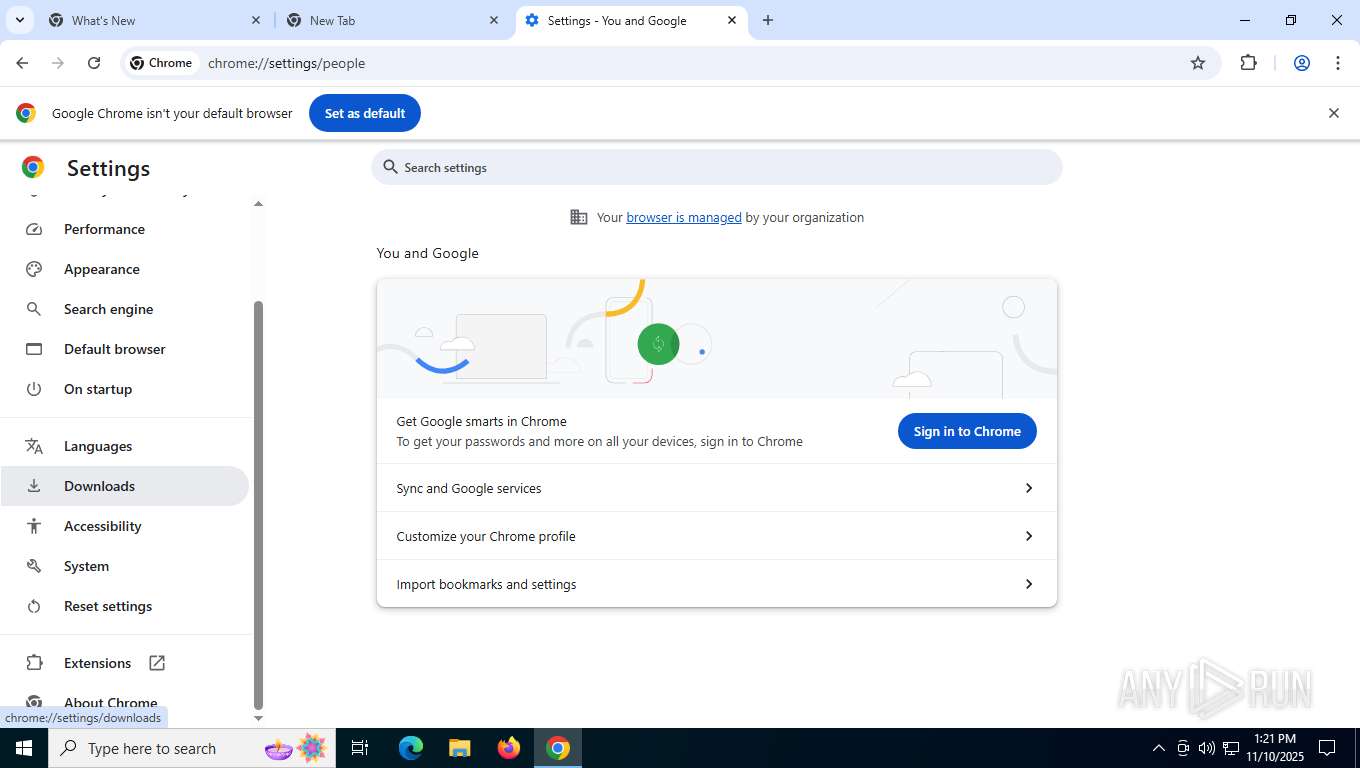Click the magnifier in Search settings

391,167
